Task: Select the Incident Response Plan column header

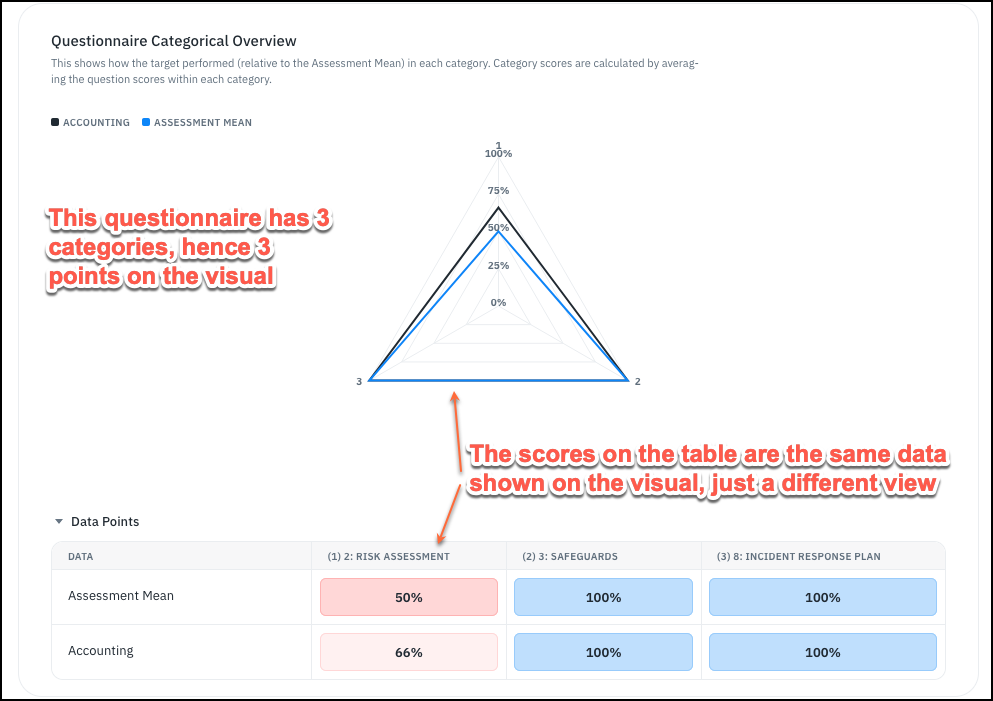Action: pos(799,557)
